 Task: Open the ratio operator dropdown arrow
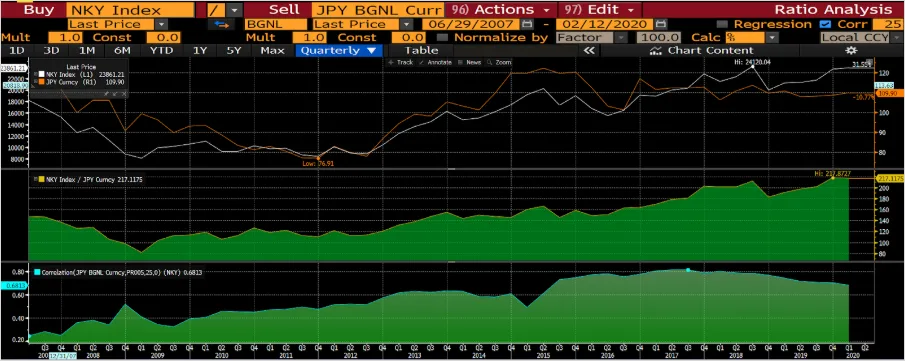click(234, 10)
